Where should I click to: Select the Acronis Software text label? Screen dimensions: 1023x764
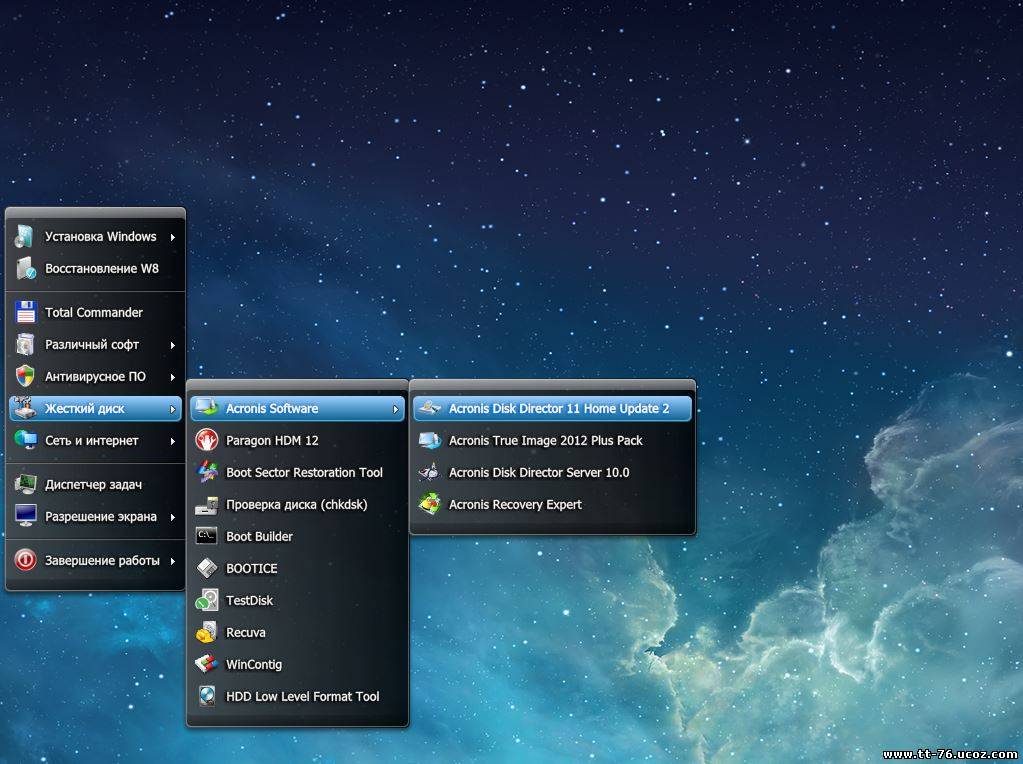(x=272, y=408)
